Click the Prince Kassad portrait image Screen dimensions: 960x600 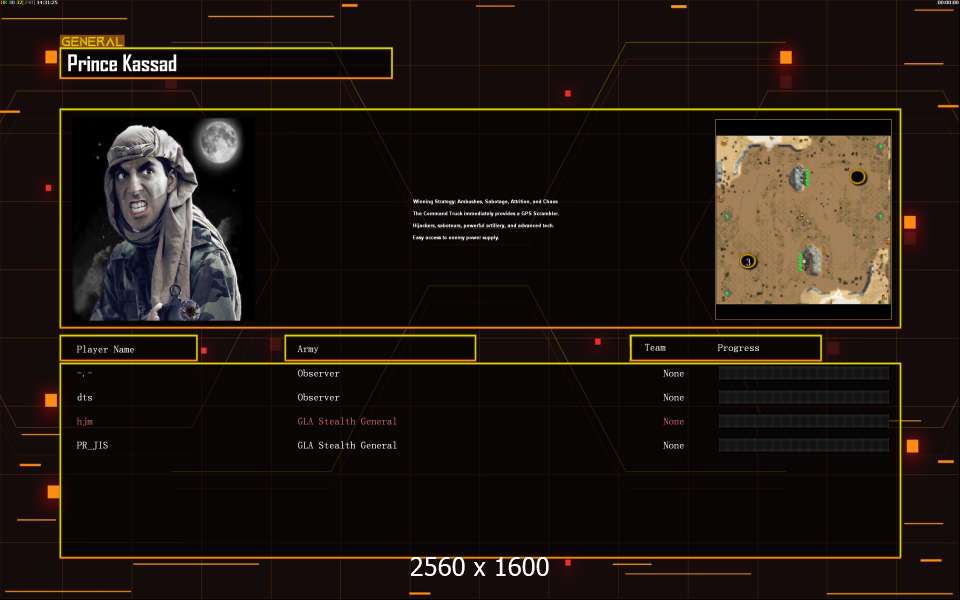point(163,219)
